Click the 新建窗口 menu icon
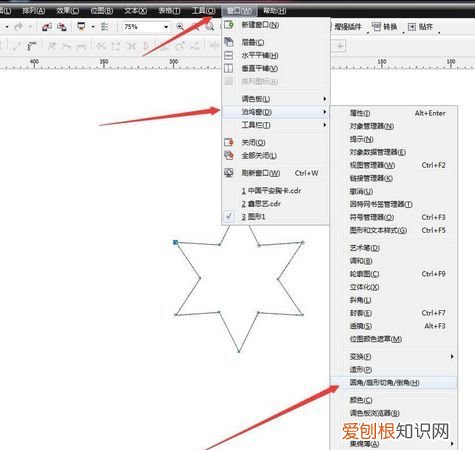This screenshot has width=475, height=450. point(229,25)
